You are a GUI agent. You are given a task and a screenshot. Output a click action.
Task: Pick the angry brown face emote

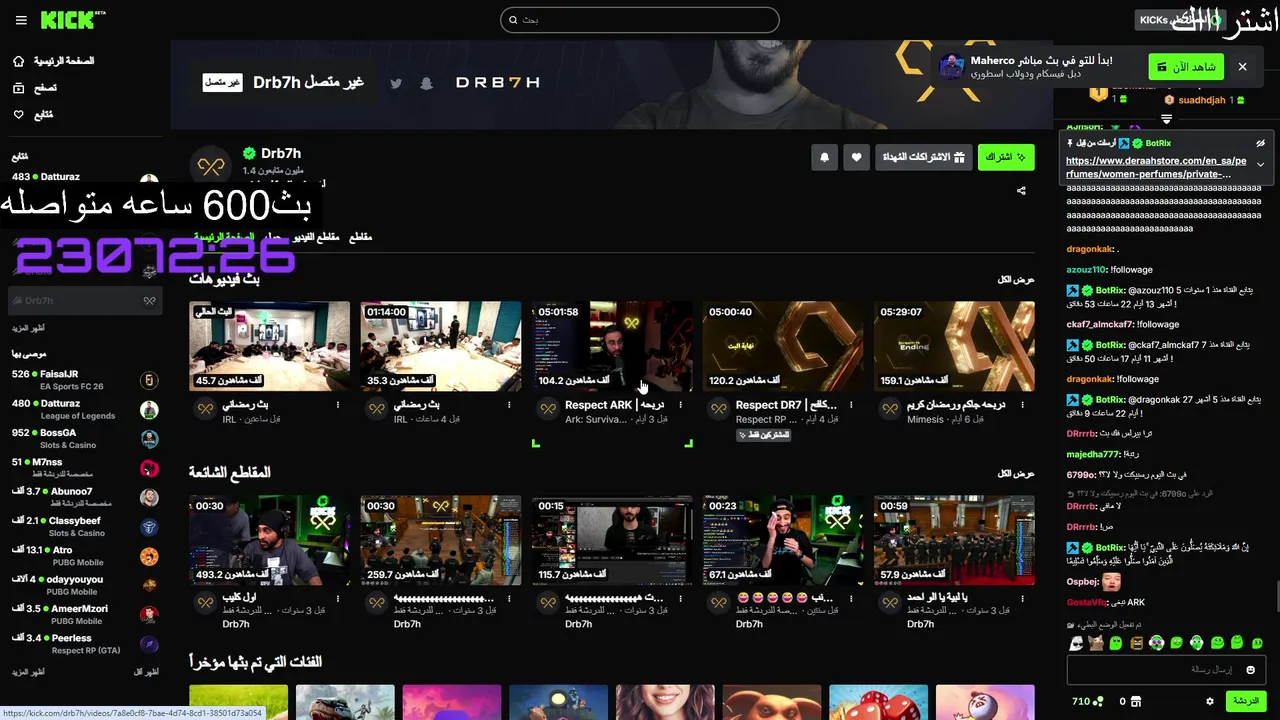(1136, 643)
